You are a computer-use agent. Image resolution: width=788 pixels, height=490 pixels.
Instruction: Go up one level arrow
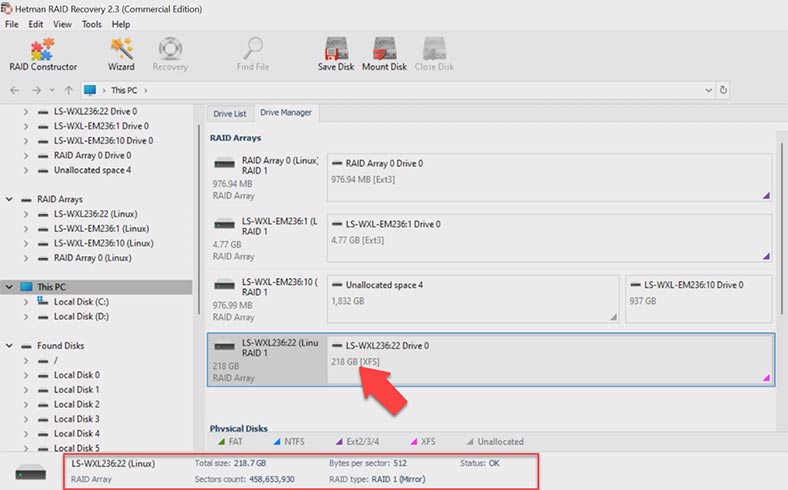[68, 90]
